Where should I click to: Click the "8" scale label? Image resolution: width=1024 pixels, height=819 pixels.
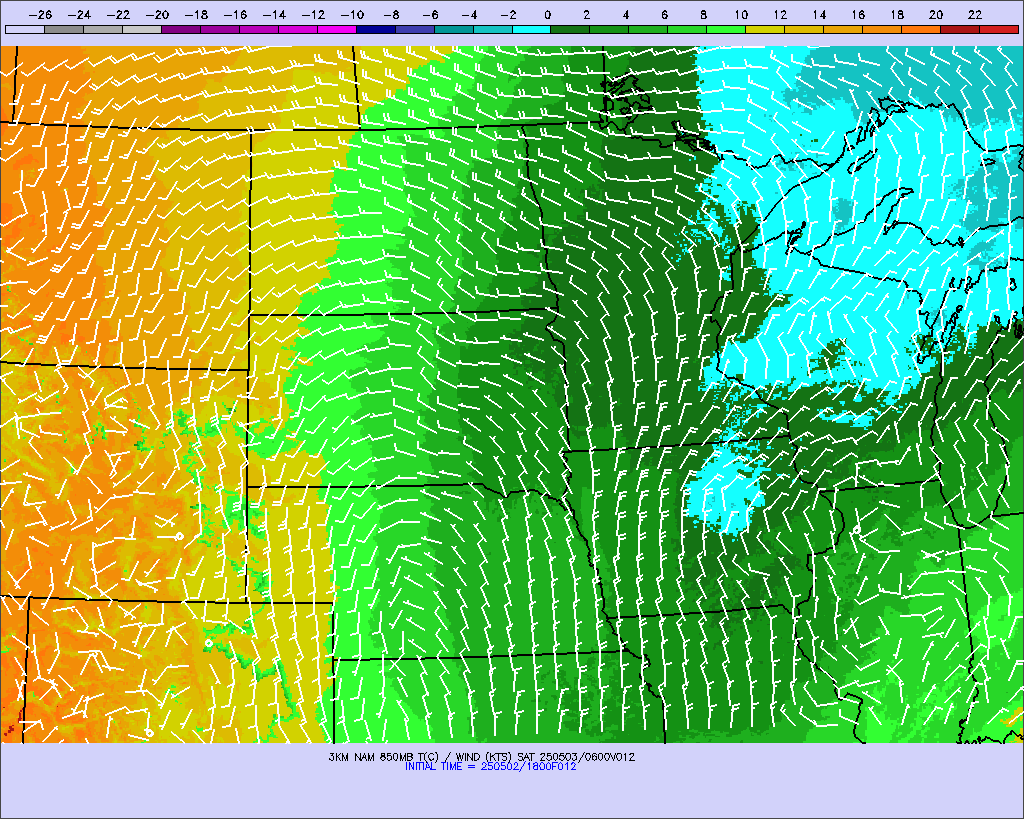[x=703, y=14]
